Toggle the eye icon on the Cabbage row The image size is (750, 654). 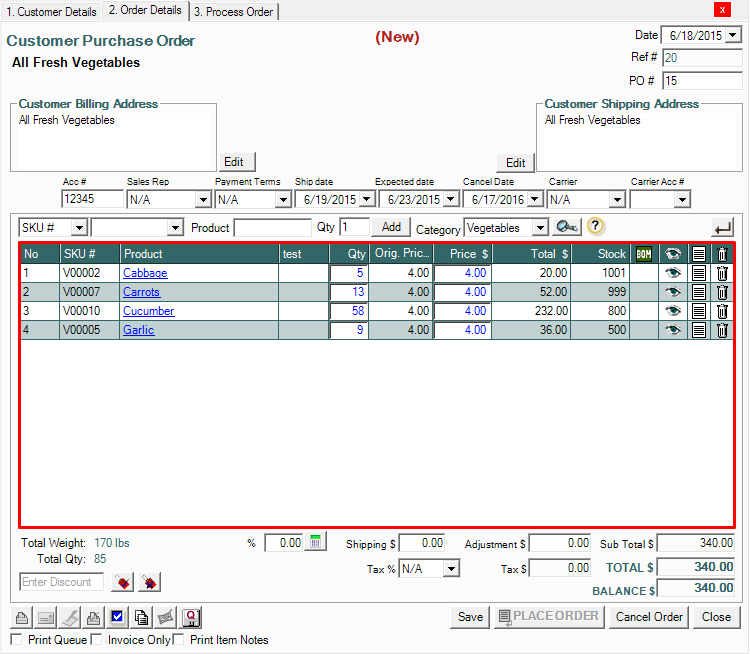[673, 273]
